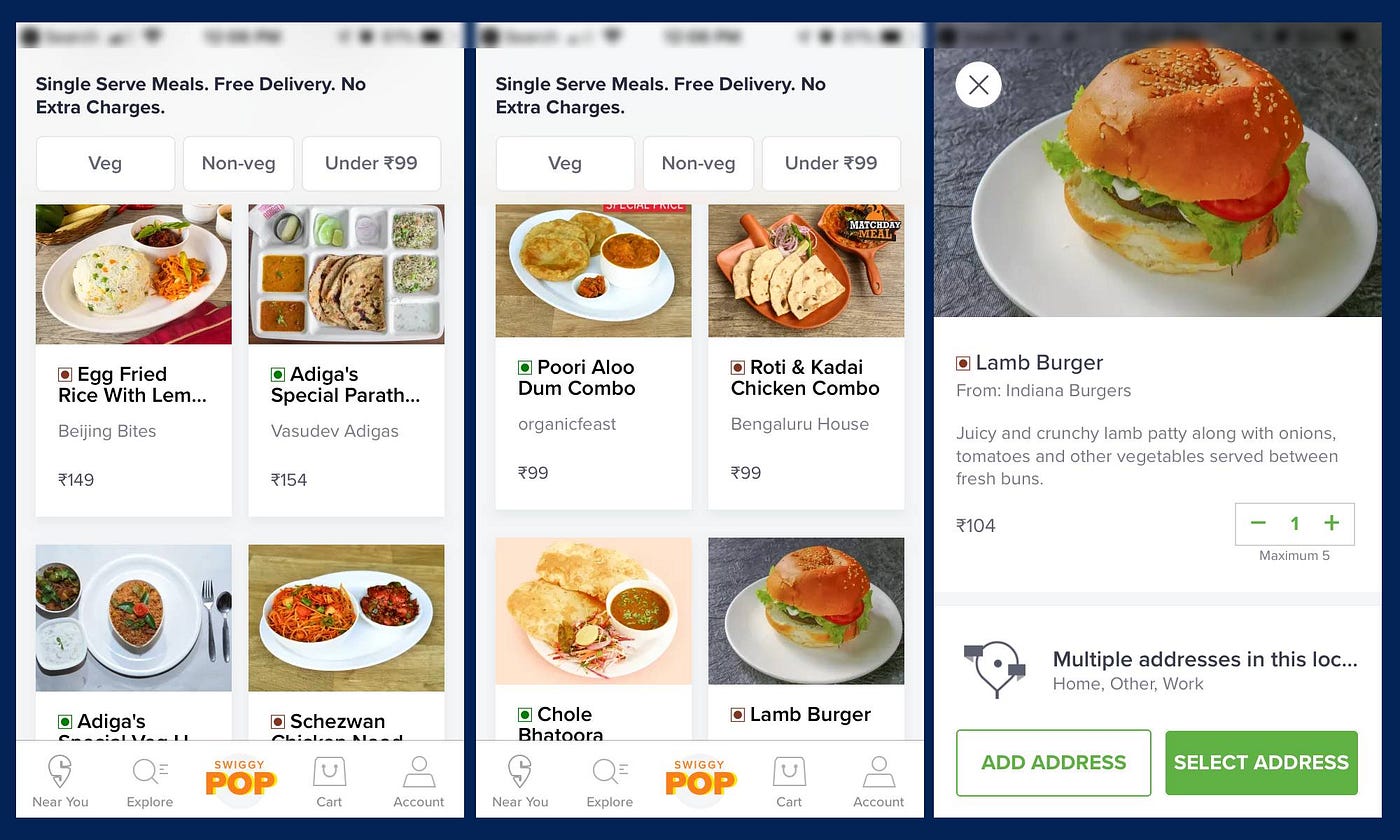Image resolution: width=1400 pixels, height=840 pixels.
Task: Toggle the Non-veg filter in the left screen
Action: coord(238,163)
